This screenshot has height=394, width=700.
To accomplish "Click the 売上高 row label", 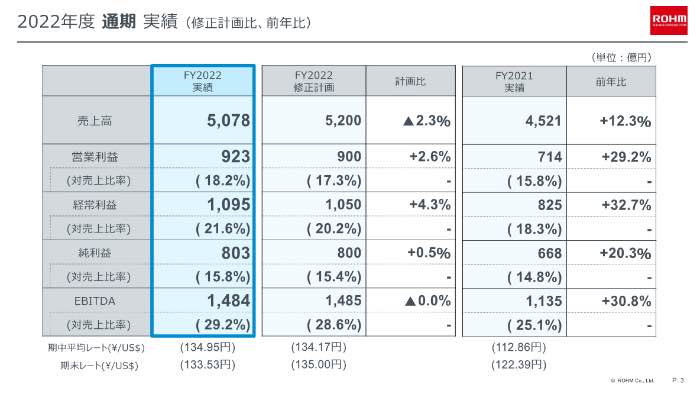I will pyautogui.click(x=94, y=120).
